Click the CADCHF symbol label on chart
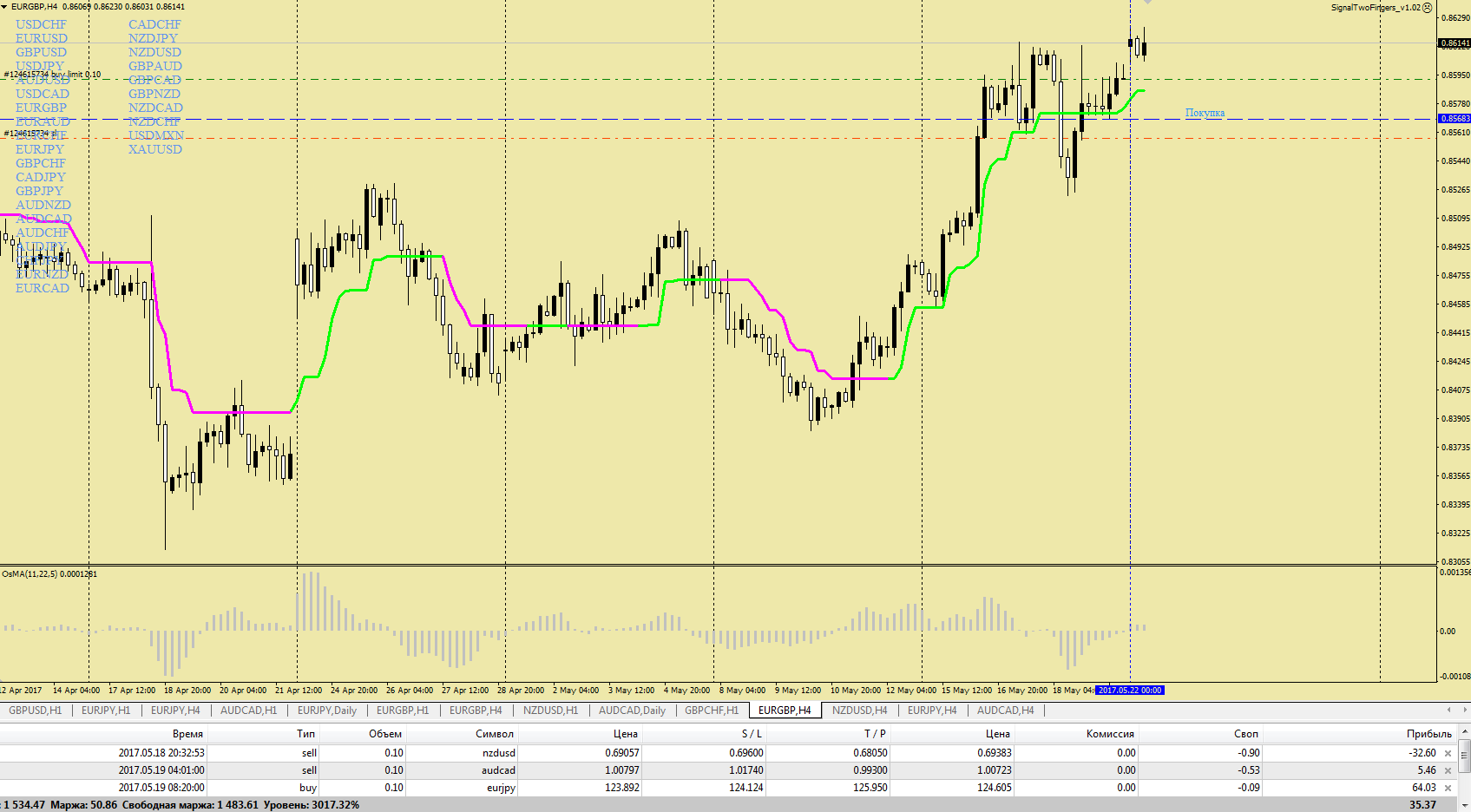Viewport: 1471px width, 812px height. pos(154,24)
